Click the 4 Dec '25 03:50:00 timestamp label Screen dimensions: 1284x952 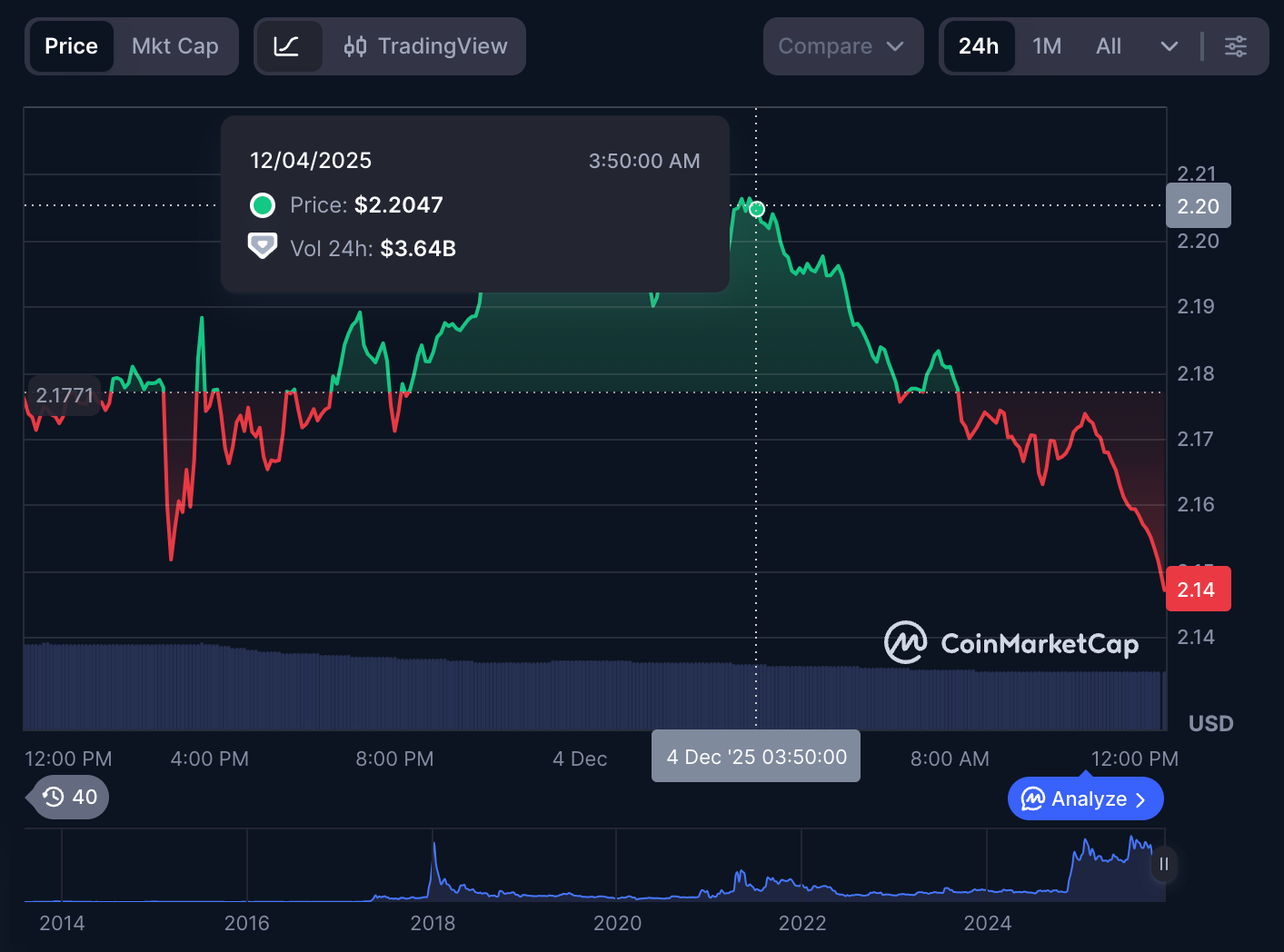point(755,755)
